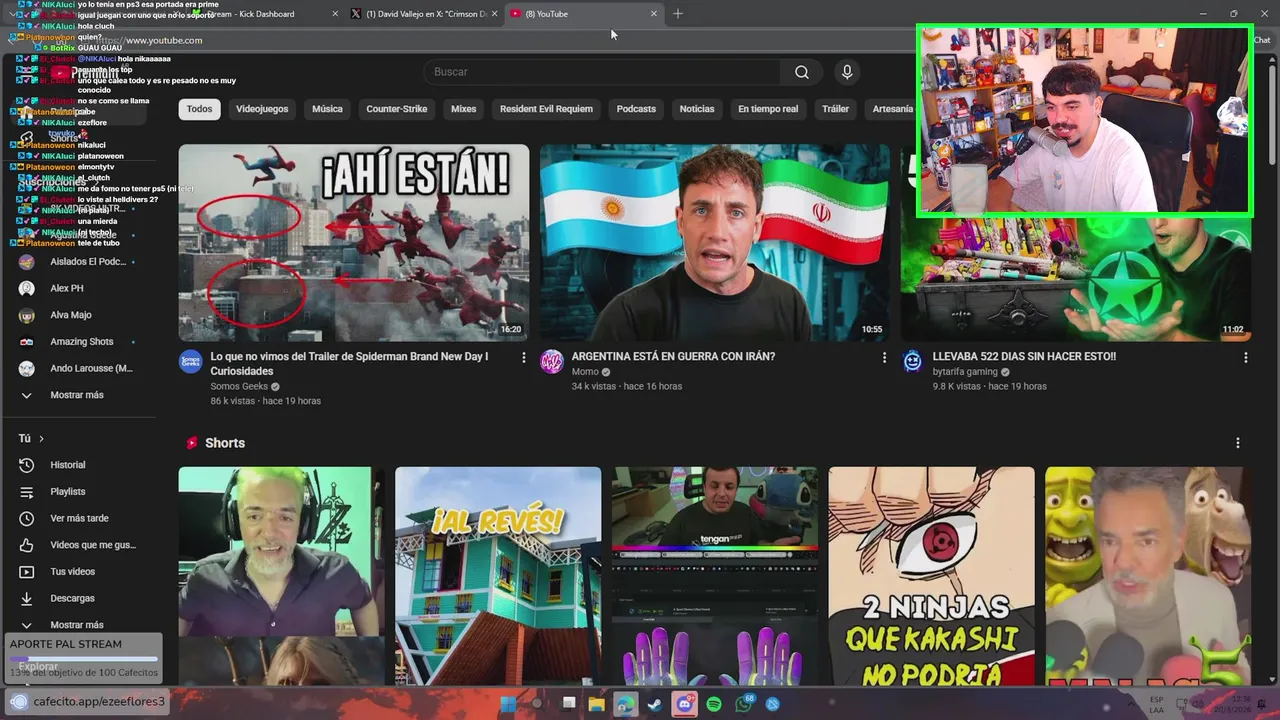Open WhatsApp from the taskbar

(x=744, y=704)
